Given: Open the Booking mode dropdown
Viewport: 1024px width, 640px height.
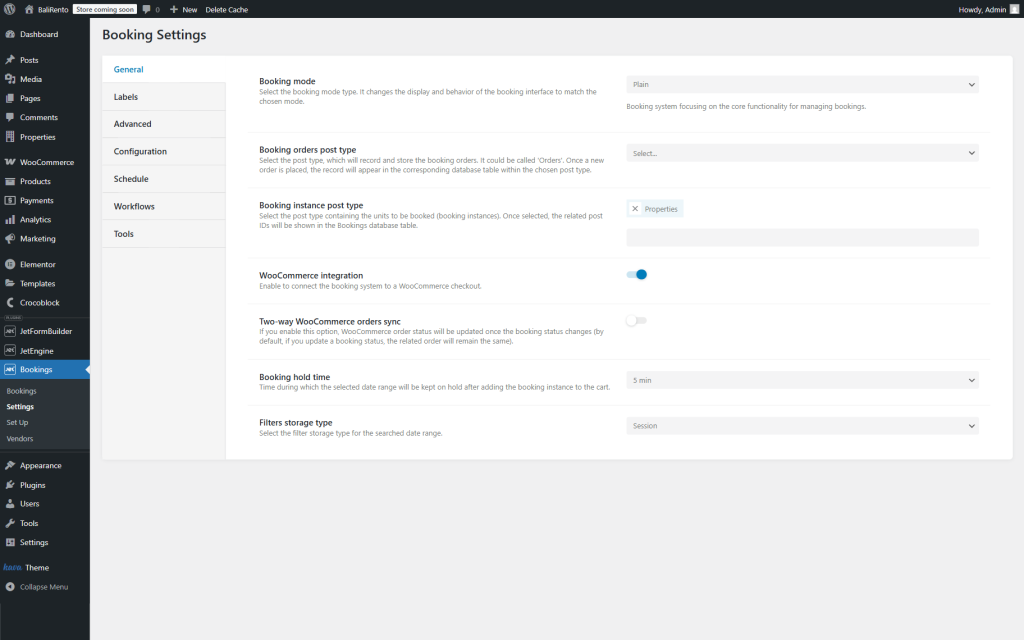Looking at the screenshot, I should [802, 84].
